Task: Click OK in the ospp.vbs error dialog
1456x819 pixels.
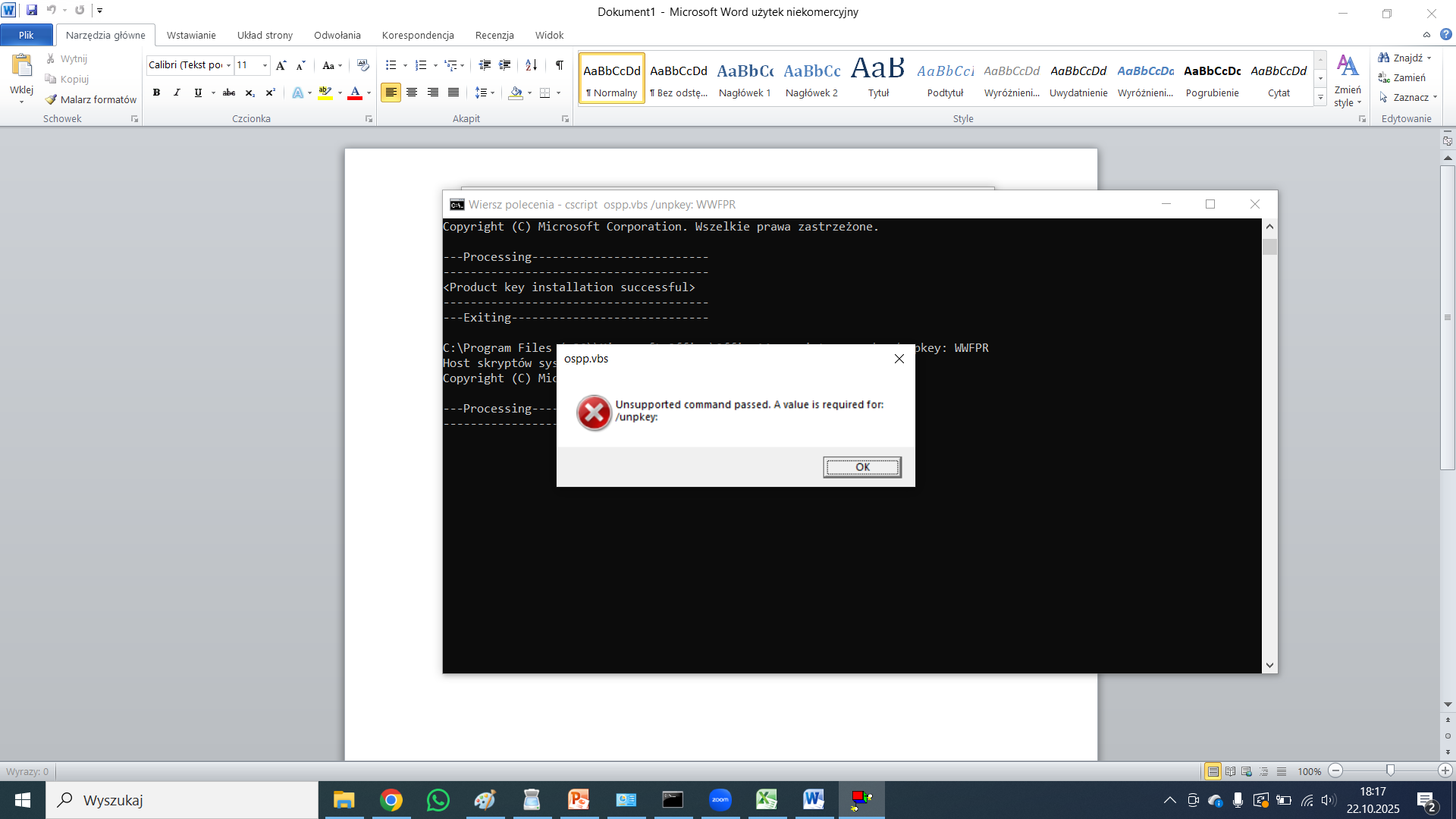Action: [x=862, y=467]
